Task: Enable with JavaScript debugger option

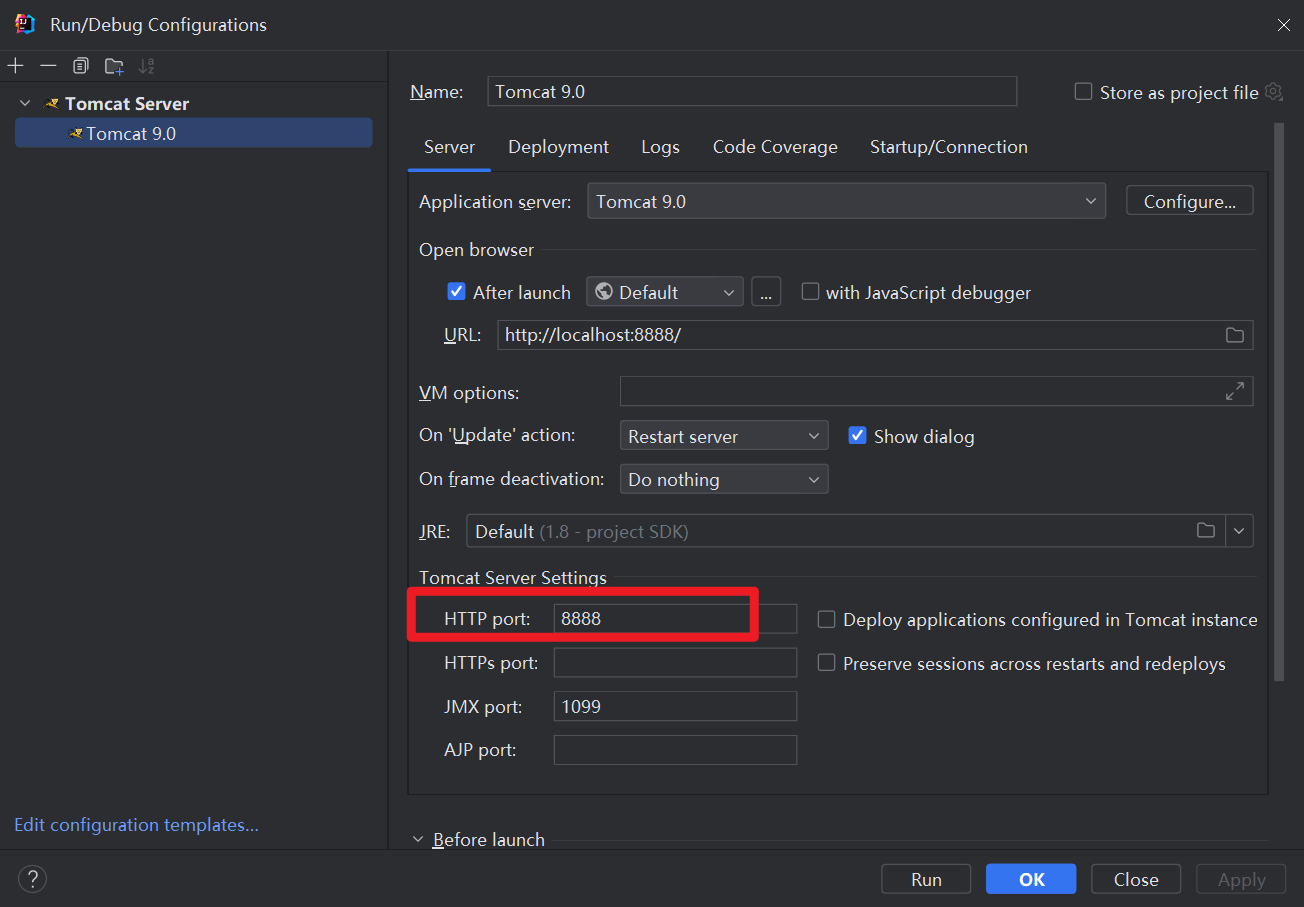Action: pos(810,292)
